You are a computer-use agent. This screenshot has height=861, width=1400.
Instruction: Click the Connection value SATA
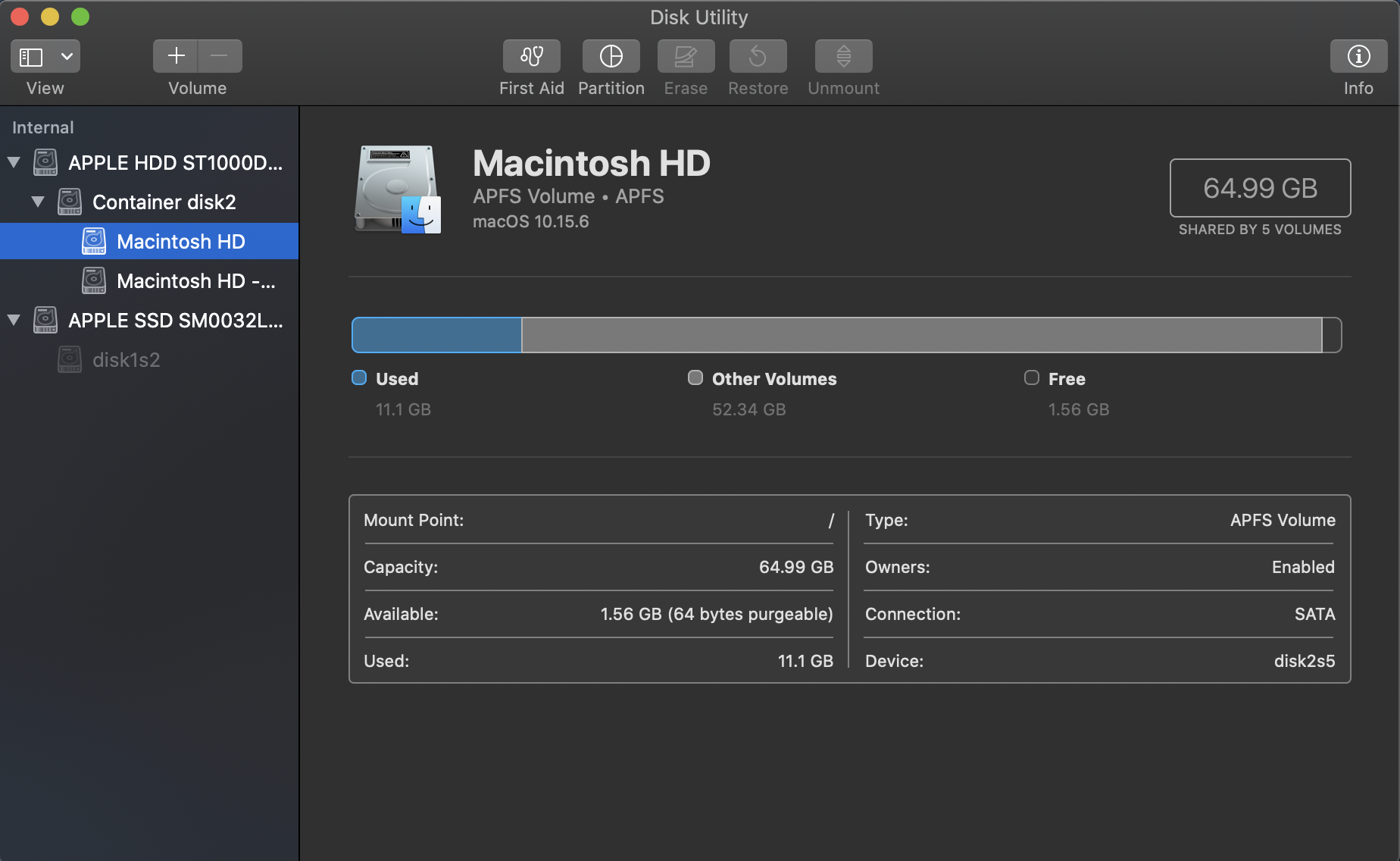pyautogui.click(x=1315, y=614)
